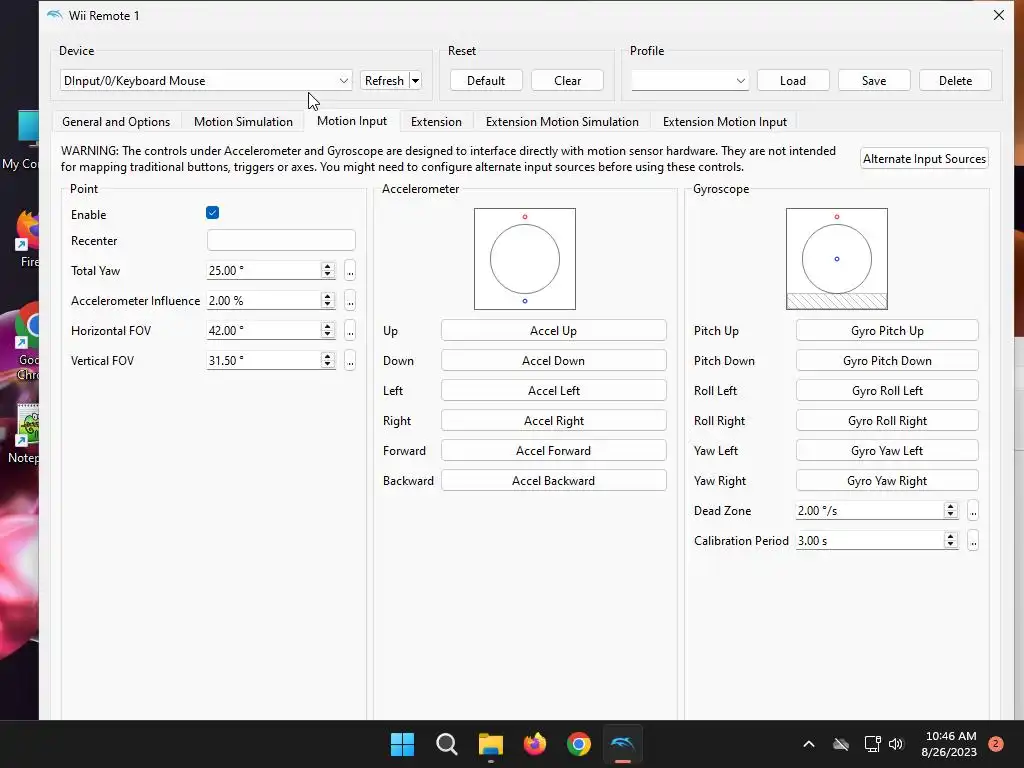Click the Recenter mapping field
This screenshot has height=768, width=1024.
[x=281, y=240]
